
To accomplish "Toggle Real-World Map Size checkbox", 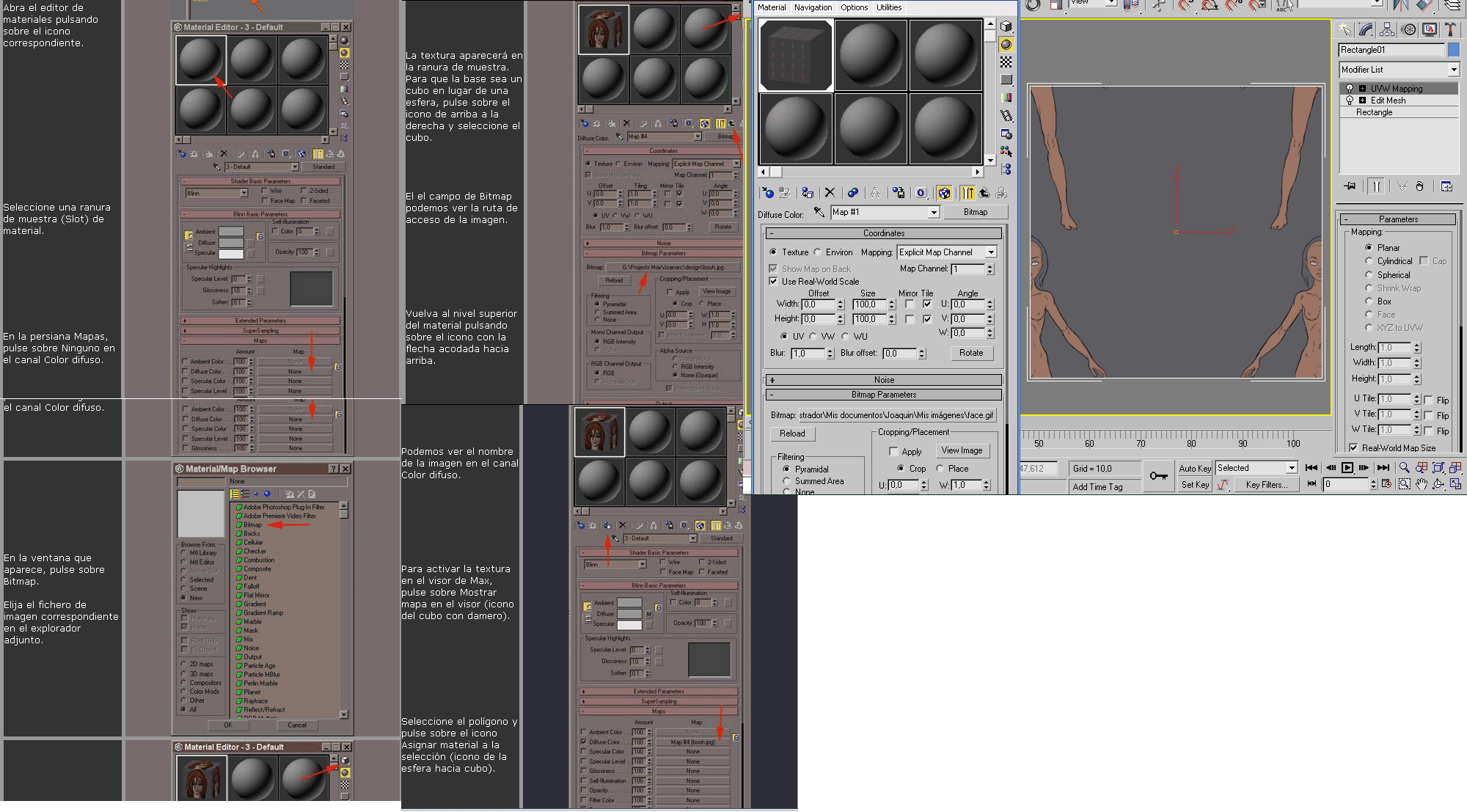I will [1353, 447].
